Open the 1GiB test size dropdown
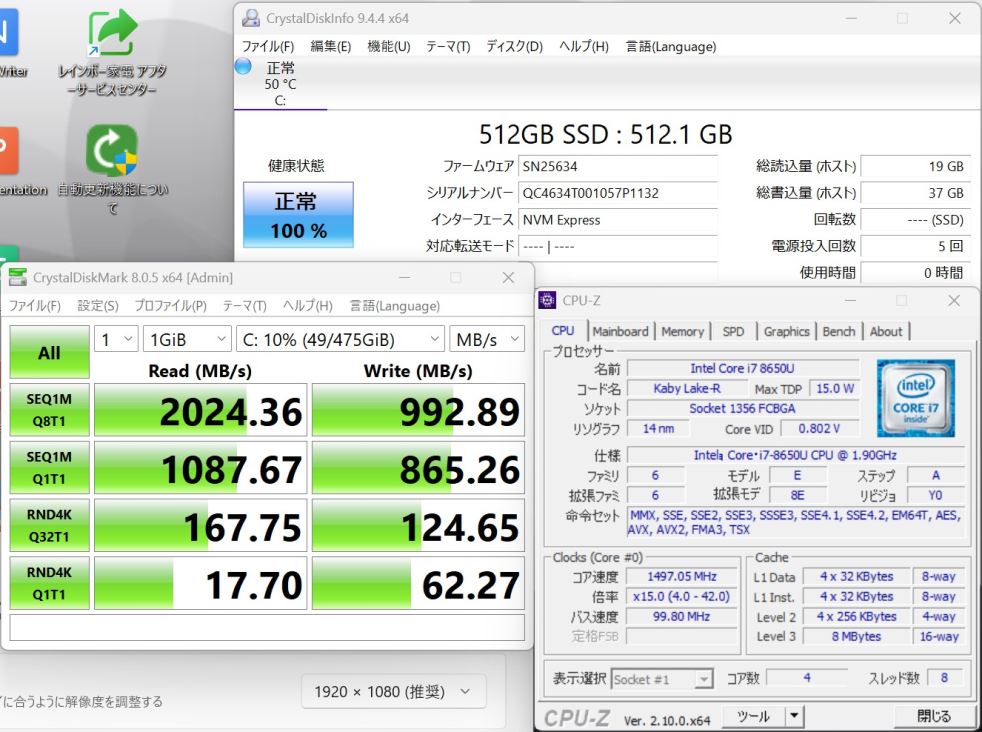 [188, 340]
